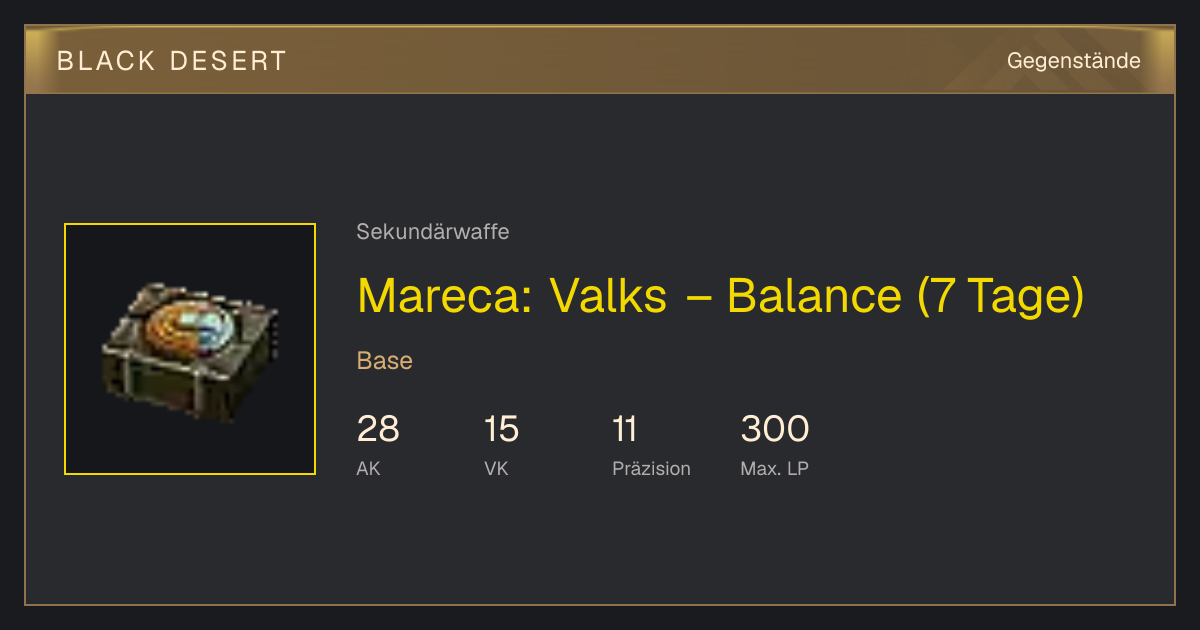Click the Sekundärwaffe category label
Screen dimensions: 1200x630
433,232
